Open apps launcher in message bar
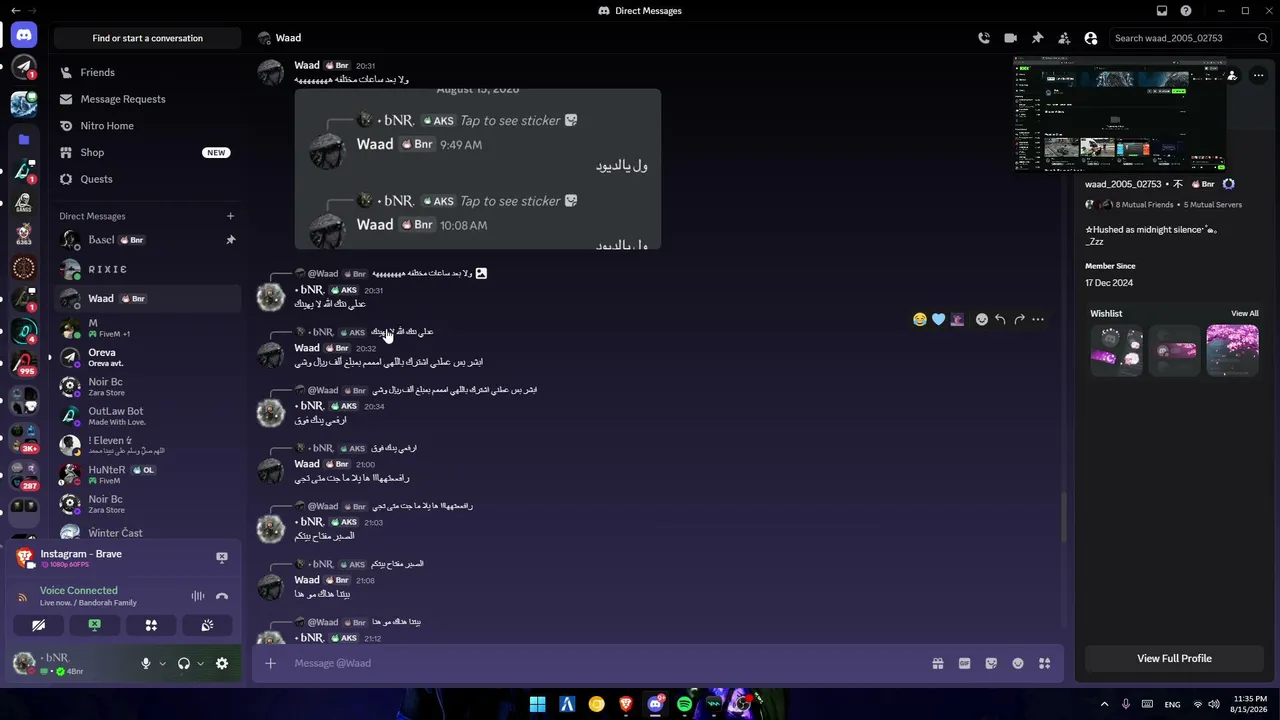The image size is (1280, 720). tap(1045, 663)
